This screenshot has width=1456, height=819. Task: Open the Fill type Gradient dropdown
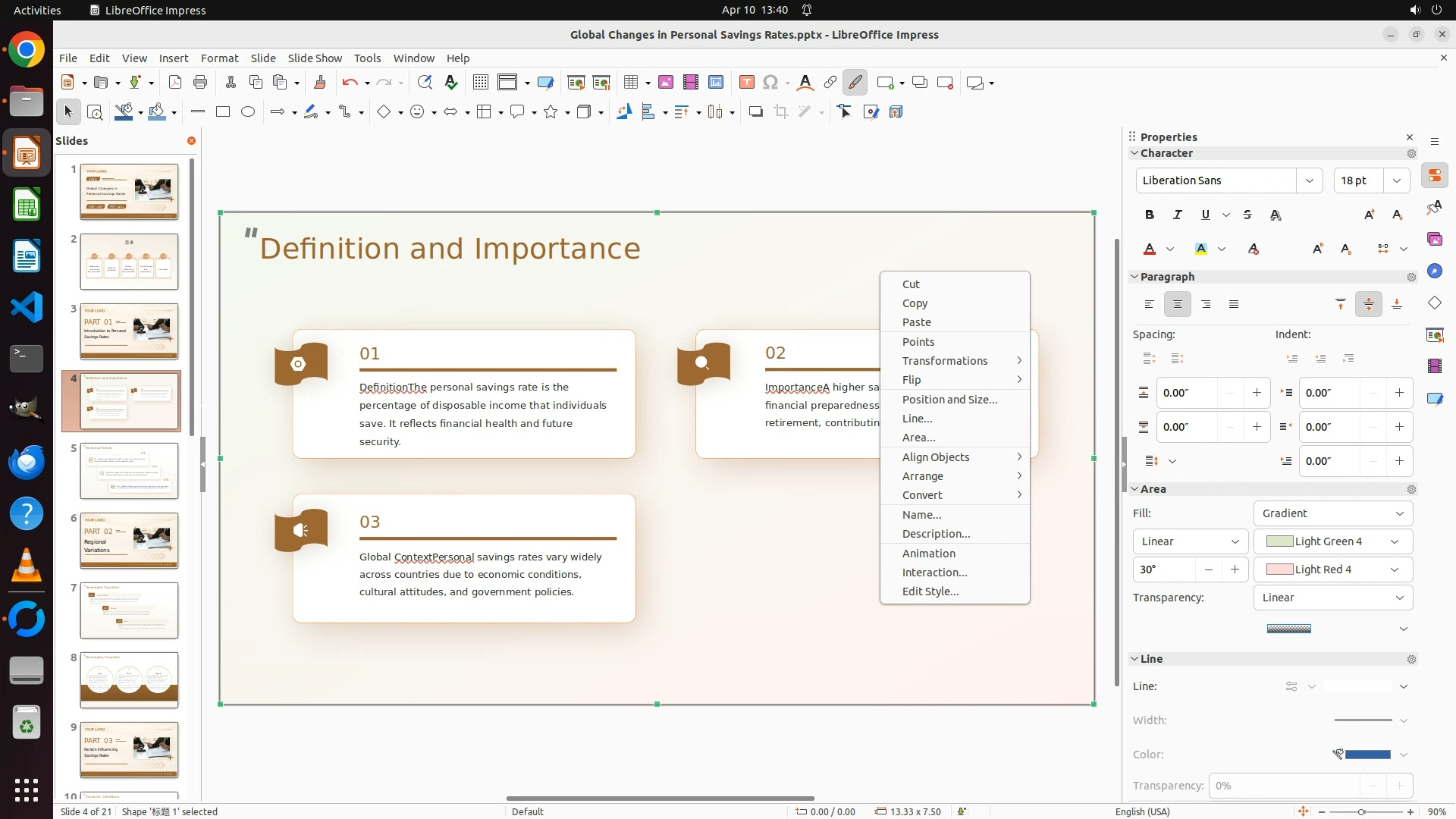pos(1332,513)
